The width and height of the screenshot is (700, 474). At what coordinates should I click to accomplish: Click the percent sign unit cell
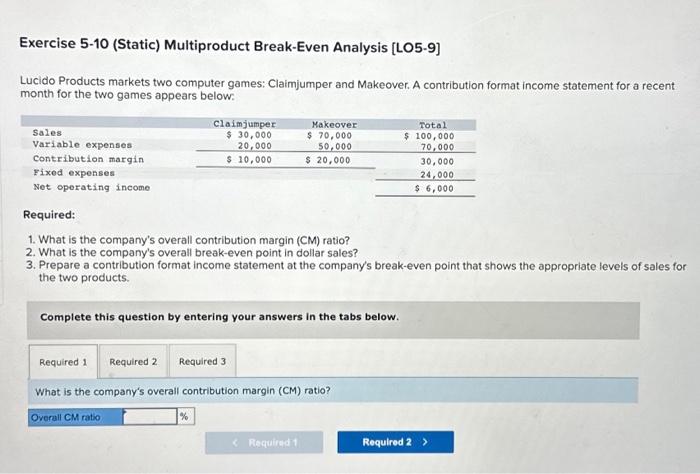click(185, 417)
